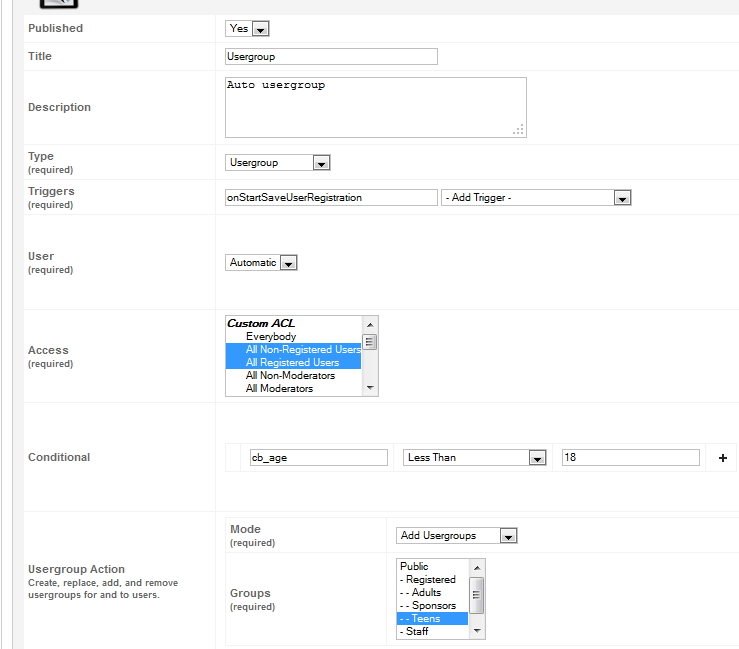Open the User Automatic dropdown
Image resolution: width=739 pixels, height=649 pixels.
click(261, 263)
